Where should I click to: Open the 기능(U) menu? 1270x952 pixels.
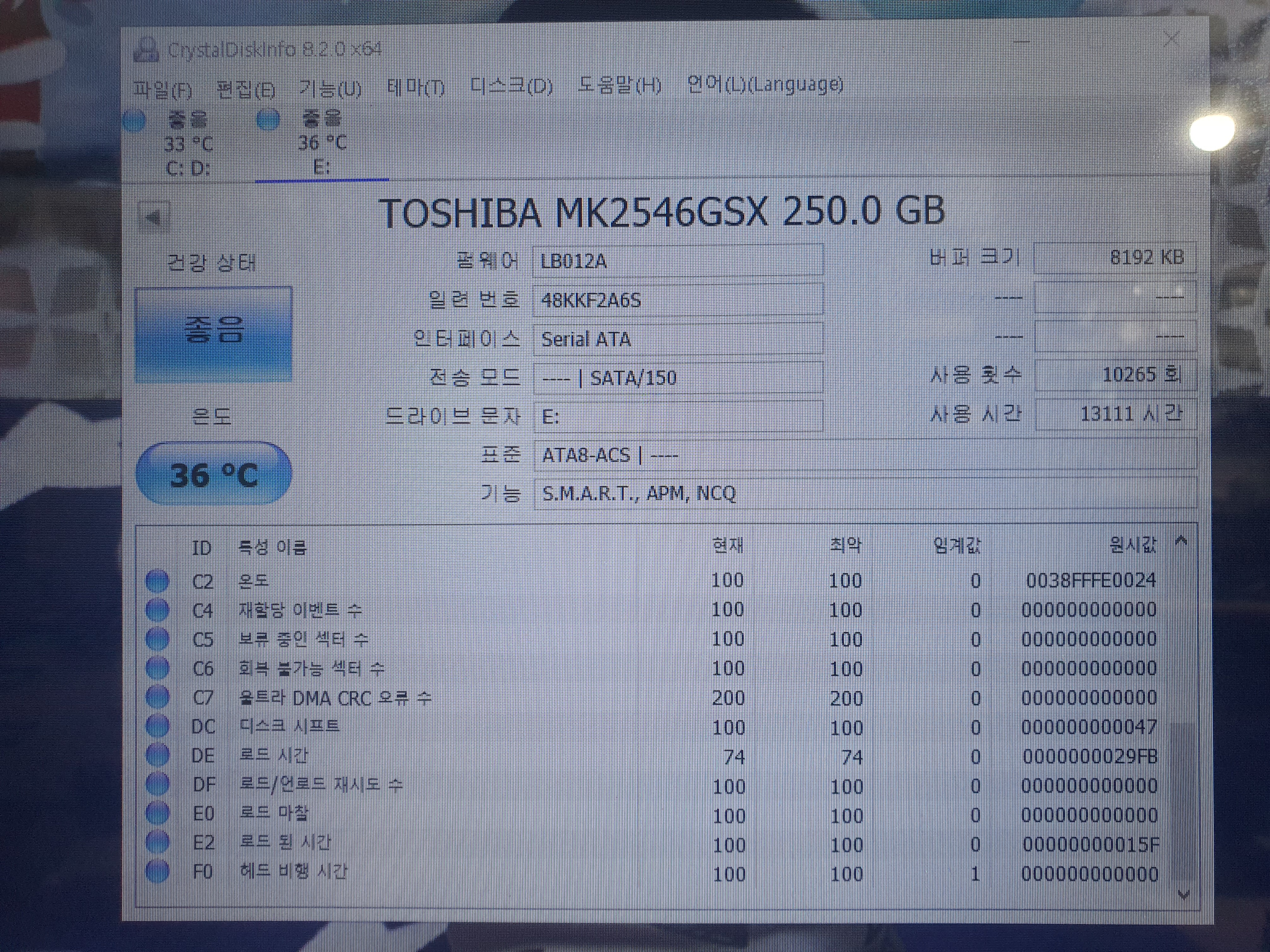pos(331,89)
